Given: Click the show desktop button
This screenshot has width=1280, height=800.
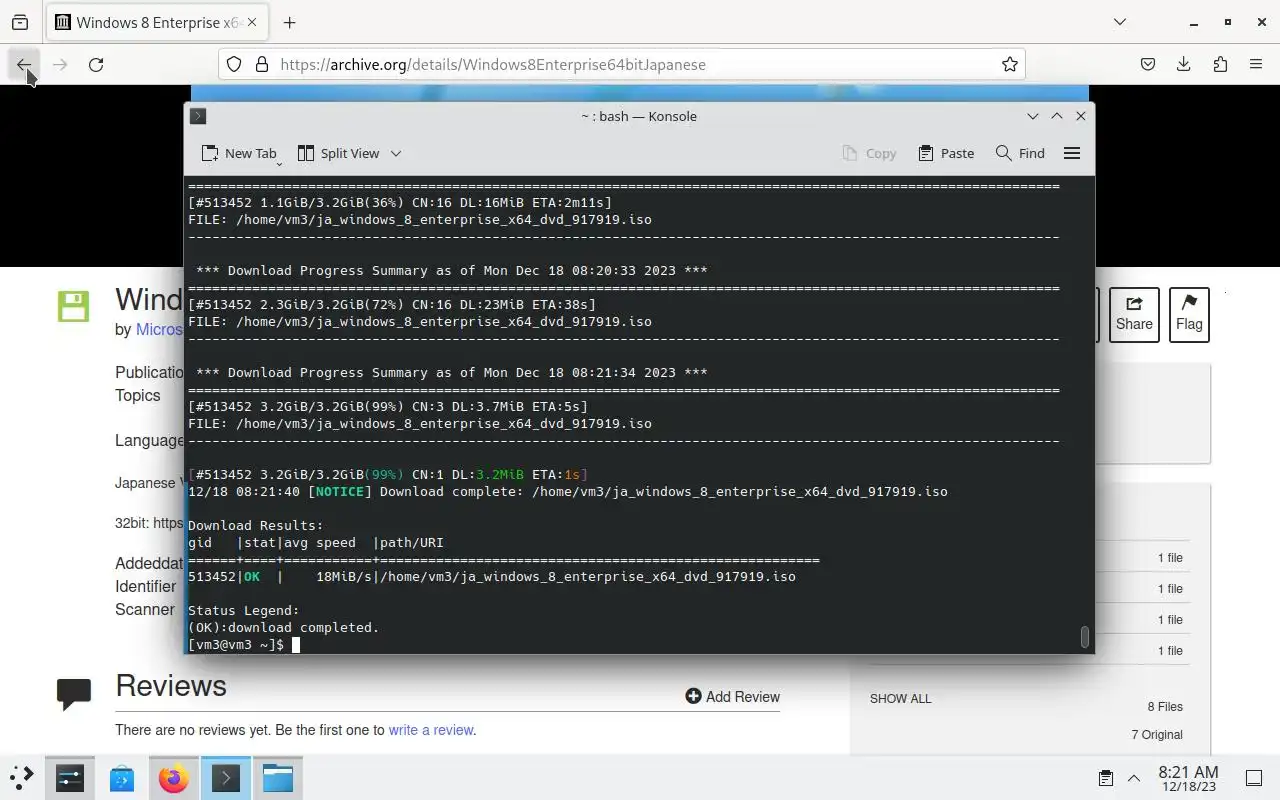Looking at the screenshot, I should point(1254,778).
